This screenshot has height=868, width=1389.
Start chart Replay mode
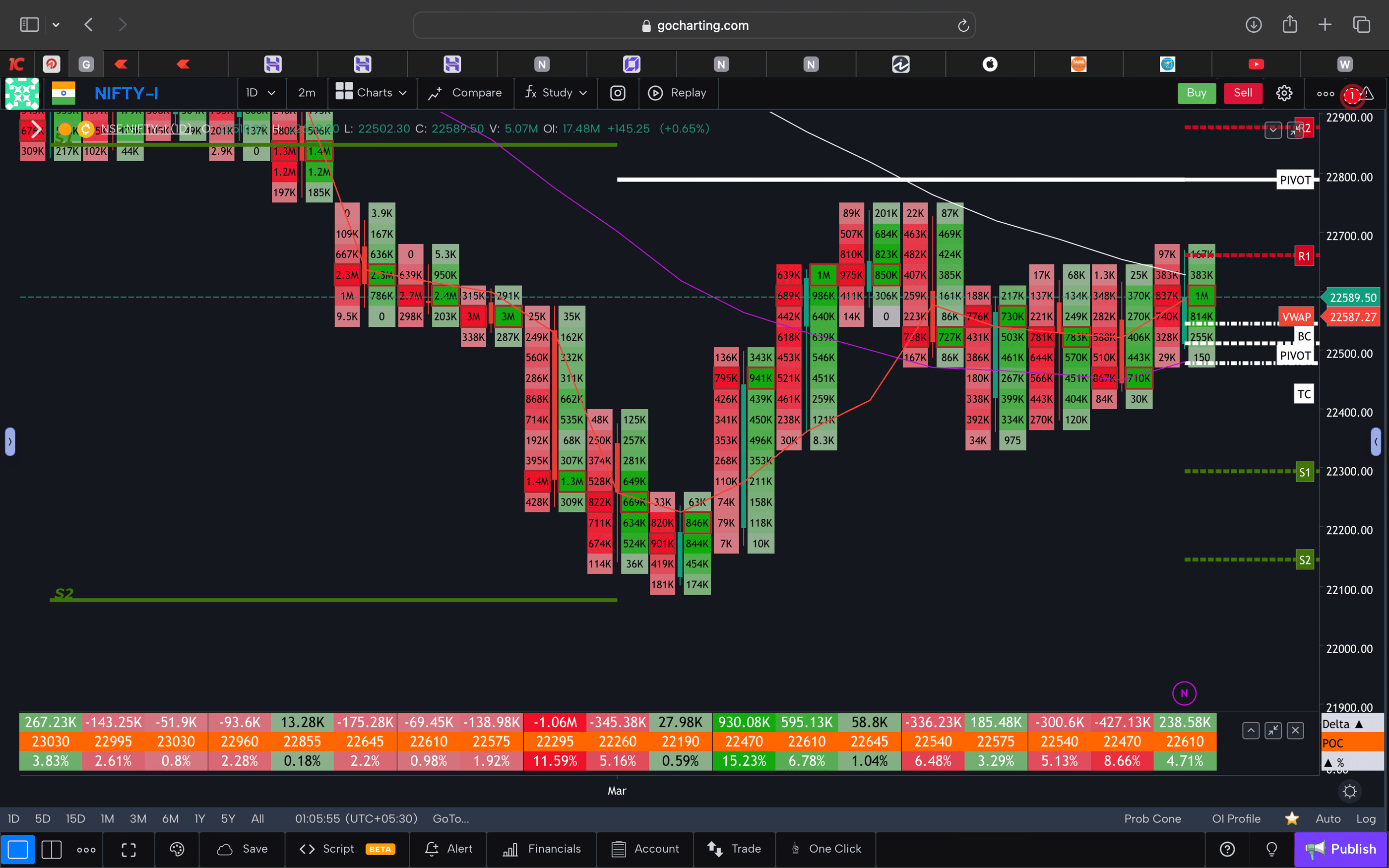(x=679, y=92)
